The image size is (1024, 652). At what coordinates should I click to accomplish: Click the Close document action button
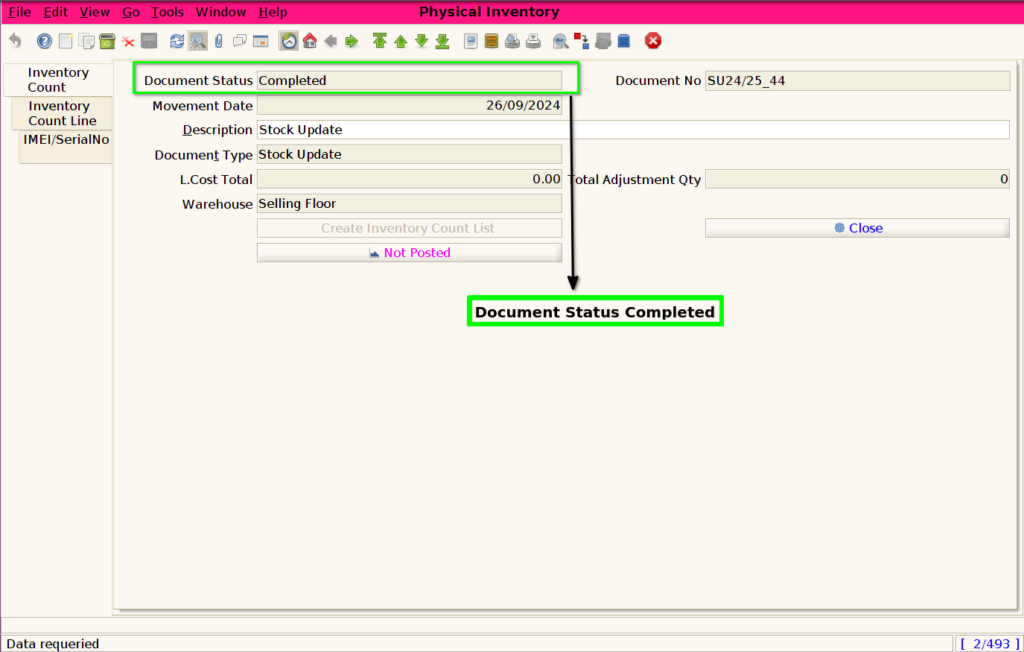pos(857,228)
